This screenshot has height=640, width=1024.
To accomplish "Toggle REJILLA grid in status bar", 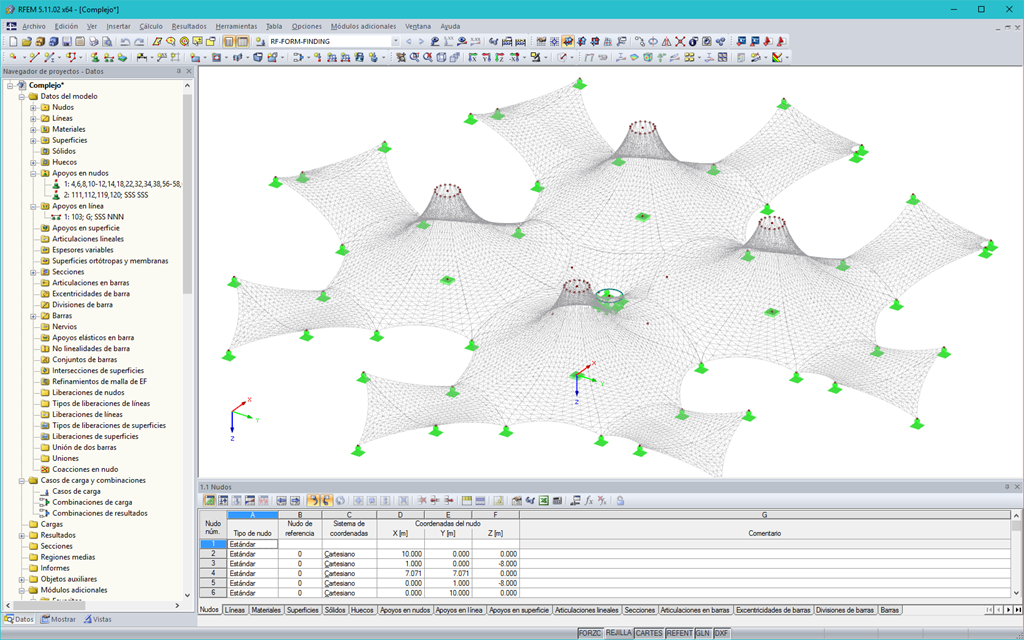I will (618, 633).
